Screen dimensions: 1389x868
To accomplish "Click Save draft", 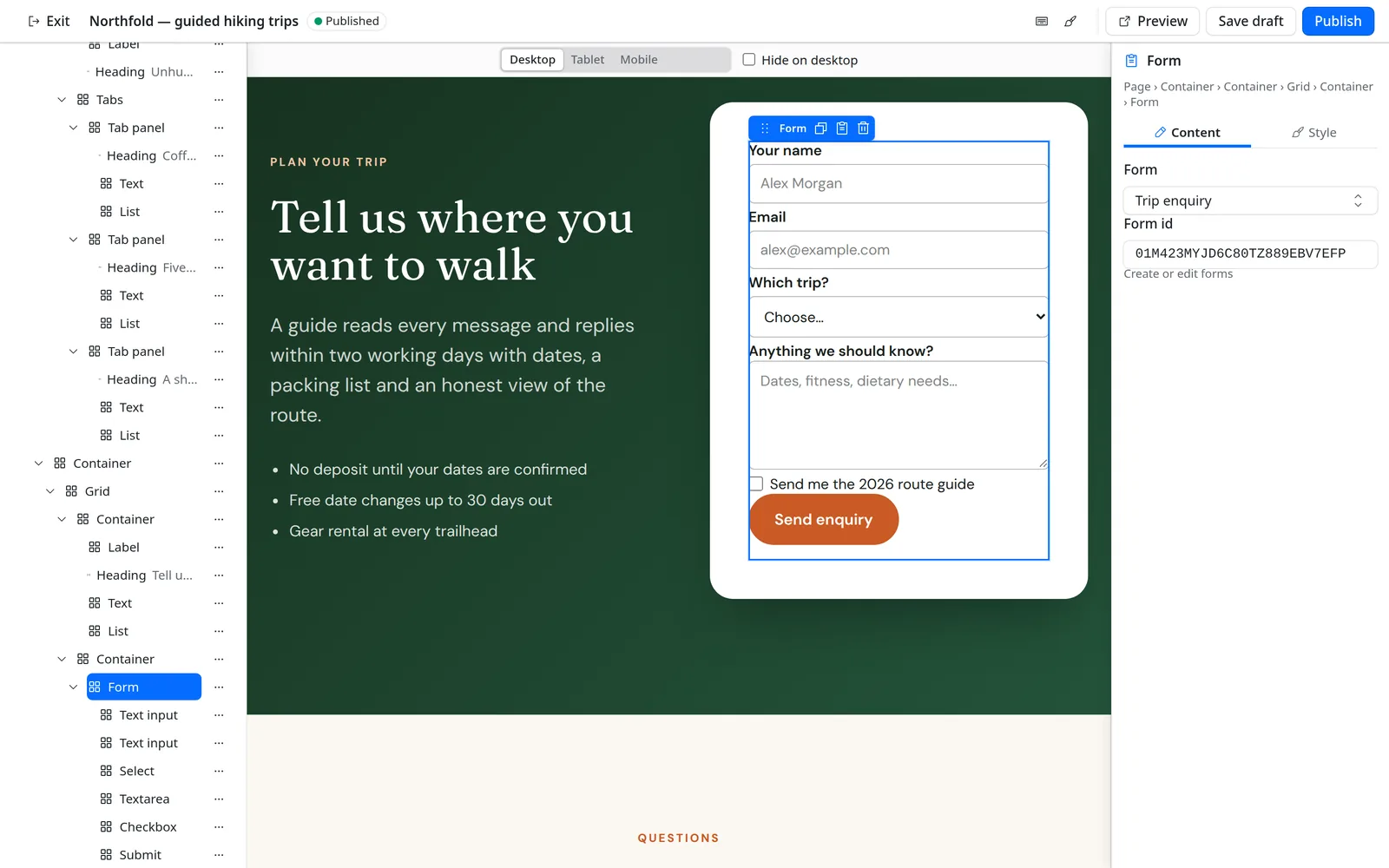I will coord(1250,21).
